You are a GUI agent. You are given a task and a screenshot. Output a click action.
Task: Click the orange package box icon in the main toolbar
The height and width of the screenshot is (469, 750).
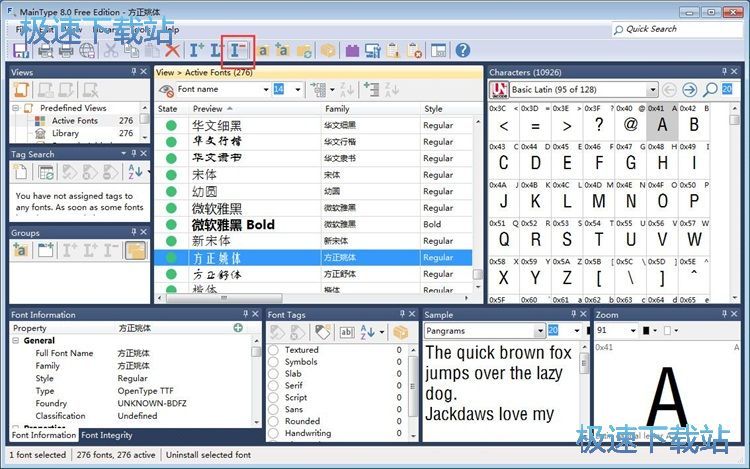pyautogui.click(x=328, y=50)
